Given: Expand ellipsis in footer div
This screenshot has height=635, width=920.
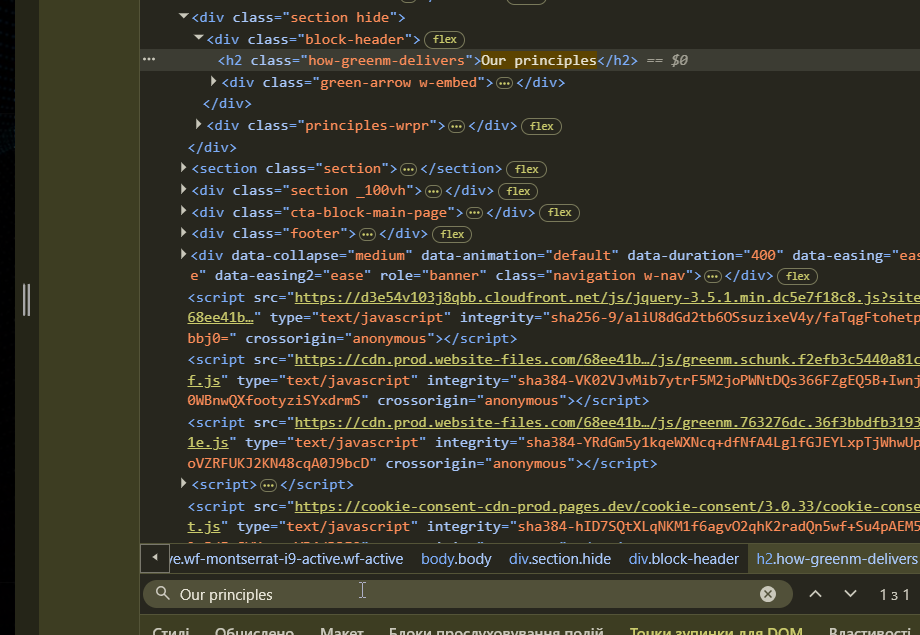Looking at the screenshot, I should [367, 235].
